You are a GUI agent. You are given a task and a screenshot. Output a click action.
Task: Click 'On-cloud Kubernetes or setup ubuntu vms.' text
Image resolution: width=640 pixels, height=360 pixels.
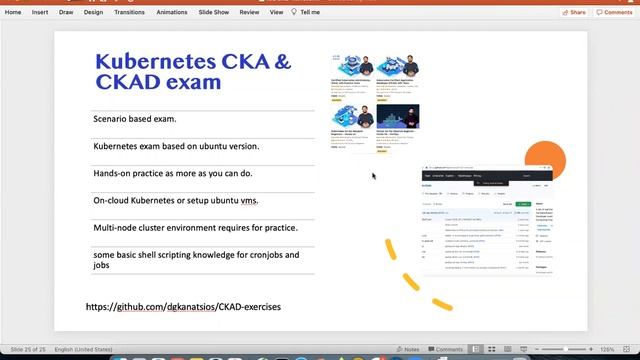pos(176,200)
